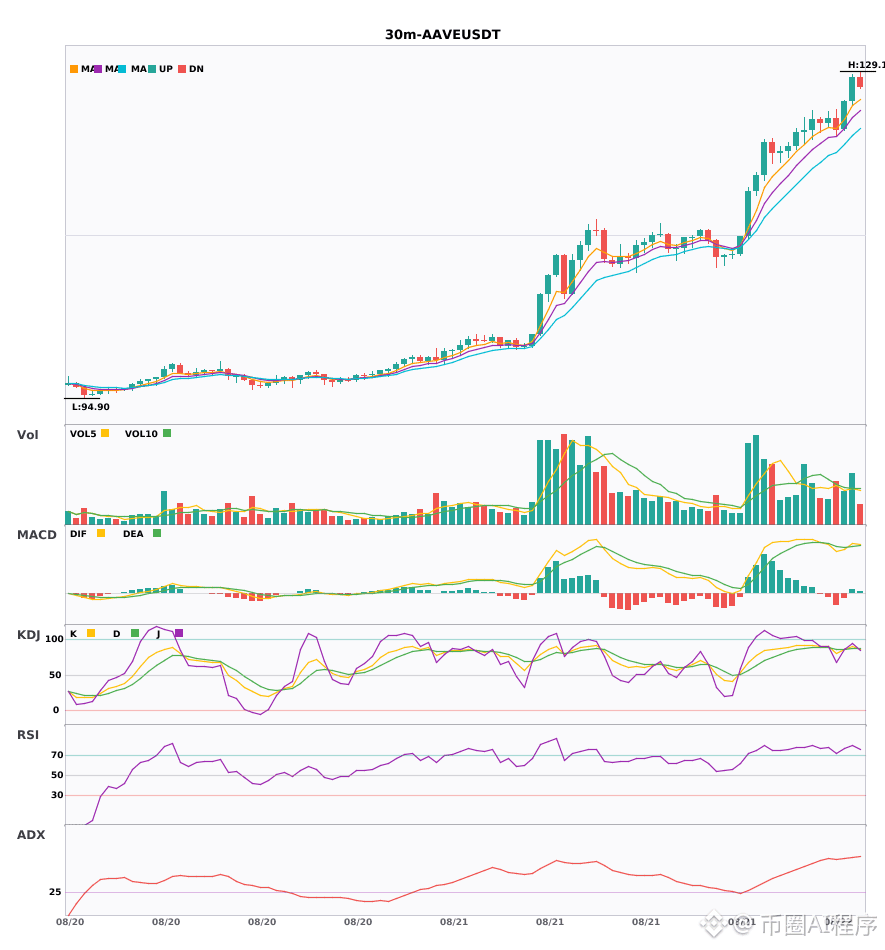The image size is (885, 950).
Task: Click the chart title 30m-AAVEUSDT
Action: coord(443,35)
